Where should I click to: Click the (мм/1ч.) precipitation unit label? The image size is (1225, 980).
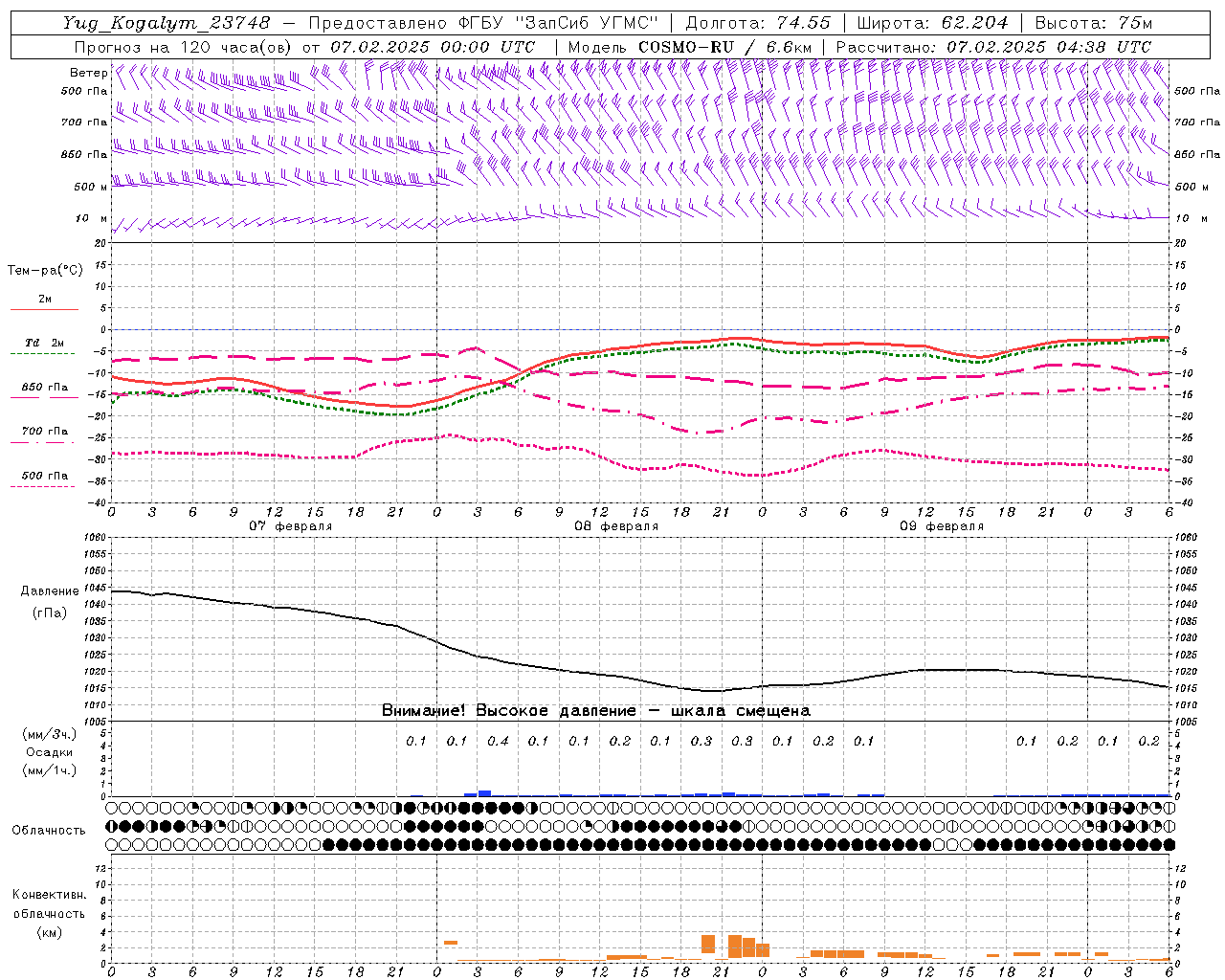tap(50, 770)
